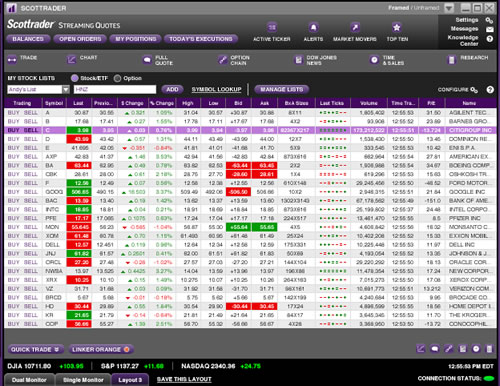500x386 pixels.
Task: Open the Open Orders tab
Action: [x=80, y=39]
